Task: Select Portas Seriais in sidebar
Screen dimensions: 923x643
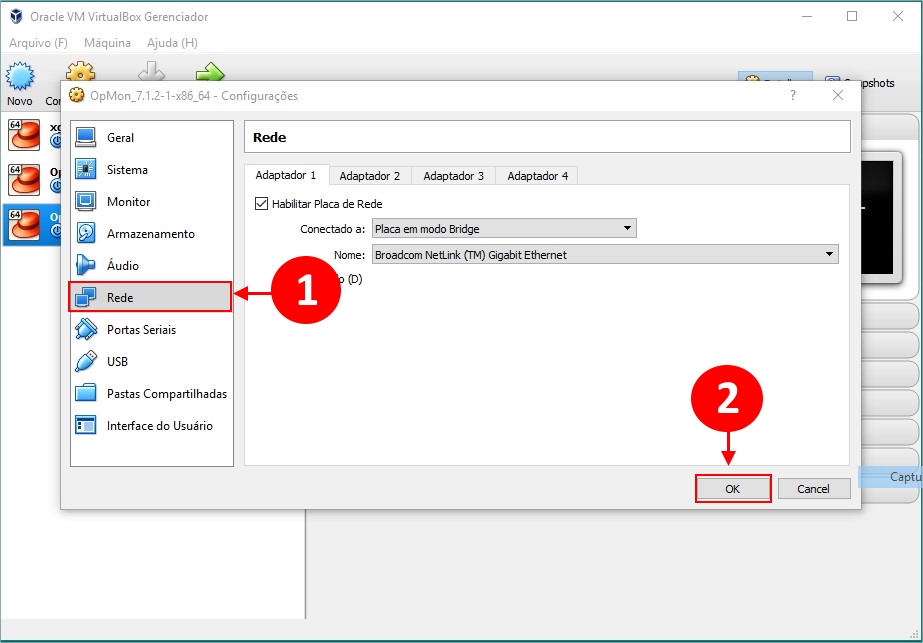Action: coord(86,330)
